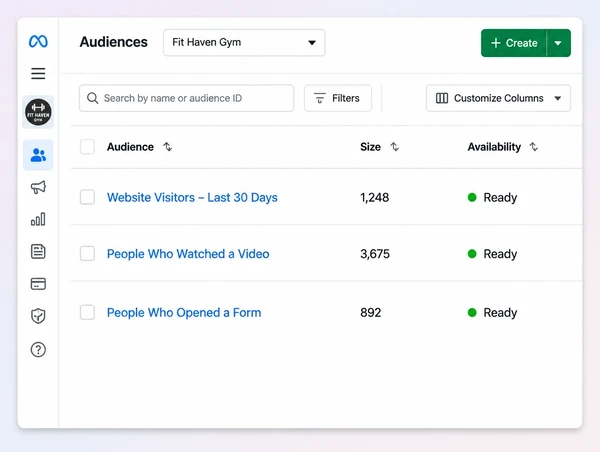The height and width of the screenshot is (452, 600).
Task: Toggle the select-all header checkbox
Action: [x=88, y=147]
